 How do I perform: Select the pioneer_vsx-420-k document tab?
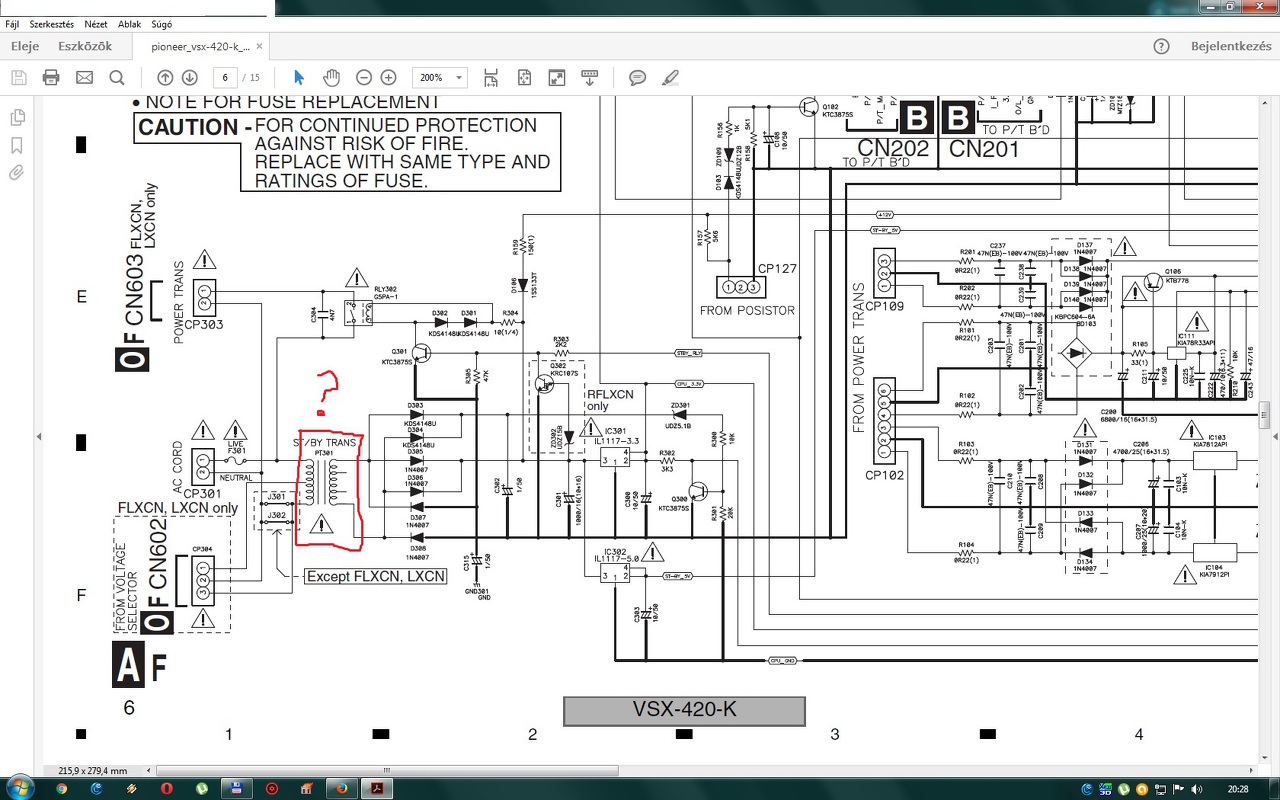tap(200, 47)
